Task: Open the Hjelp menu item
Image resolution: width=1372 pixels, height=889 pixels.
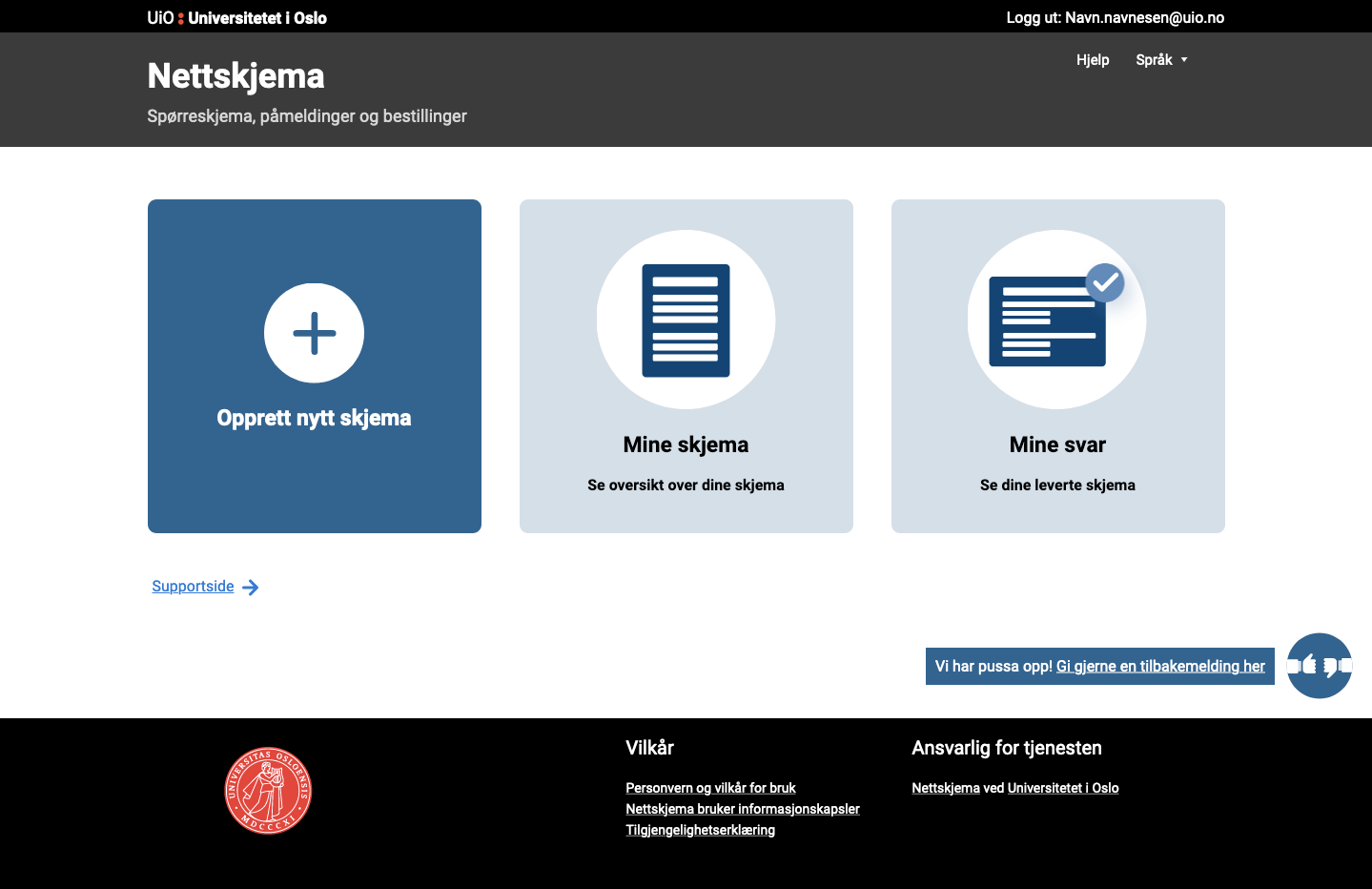Action: point(1093,60)
